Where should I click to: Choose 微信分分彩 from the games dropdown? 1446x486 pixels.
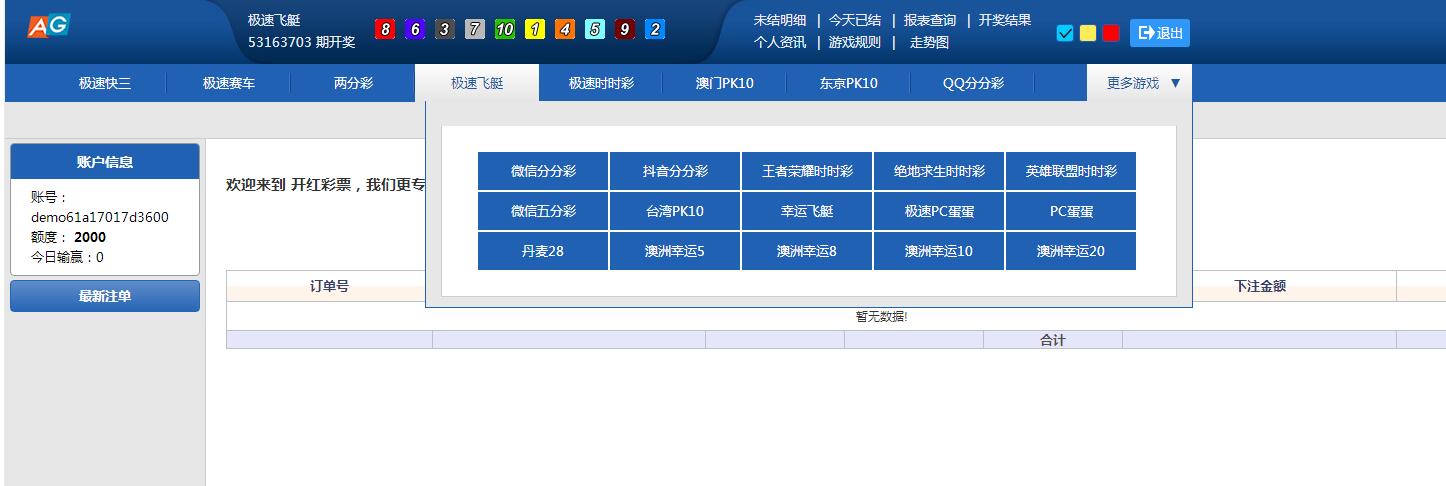tap(543, 171)
